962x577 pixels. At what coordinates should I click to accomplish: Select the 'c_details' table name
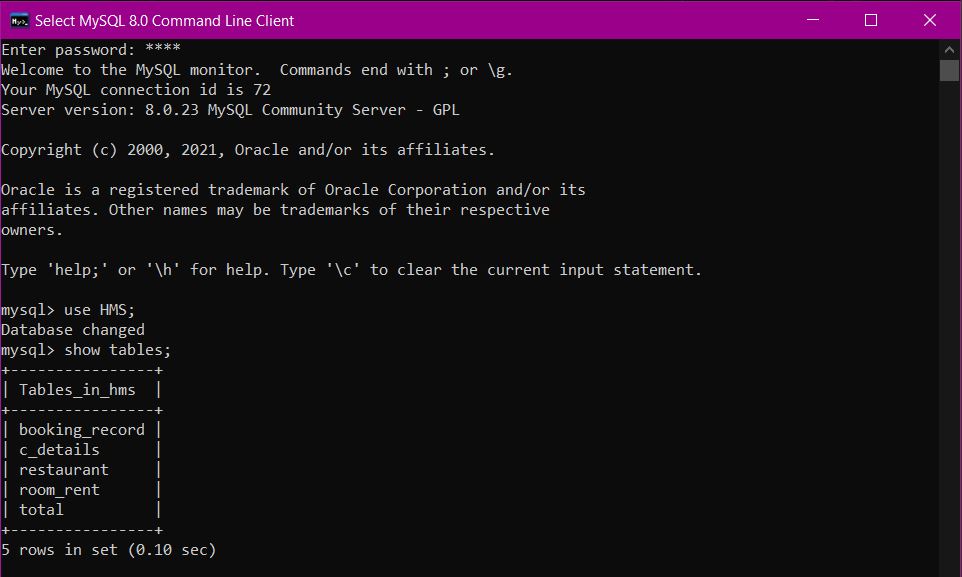click(x=58, y=449)
